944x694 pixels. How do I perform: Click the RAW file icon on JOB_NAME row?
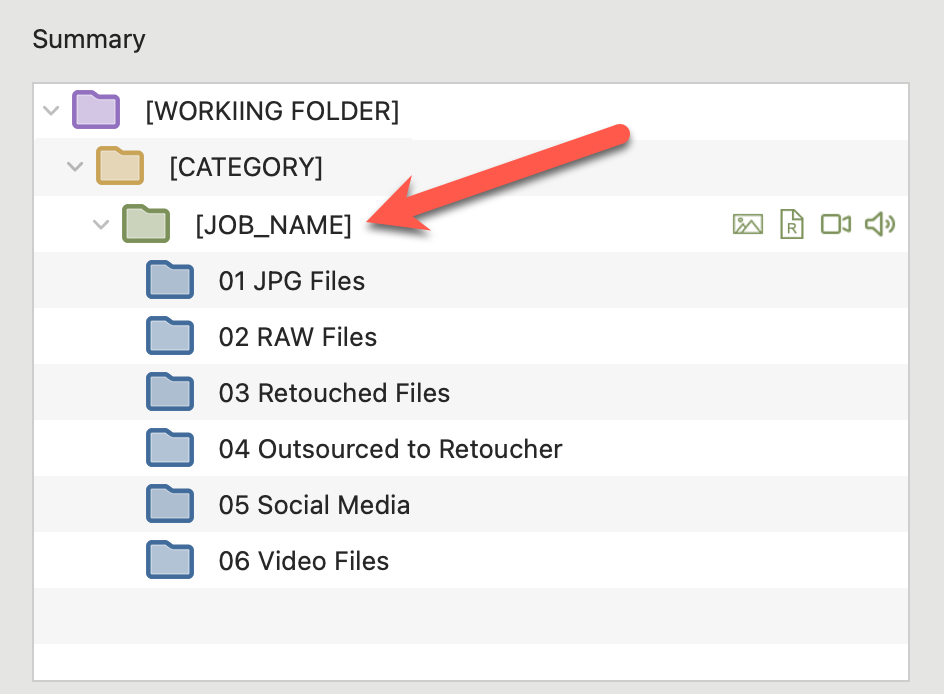tap(792, 224)
